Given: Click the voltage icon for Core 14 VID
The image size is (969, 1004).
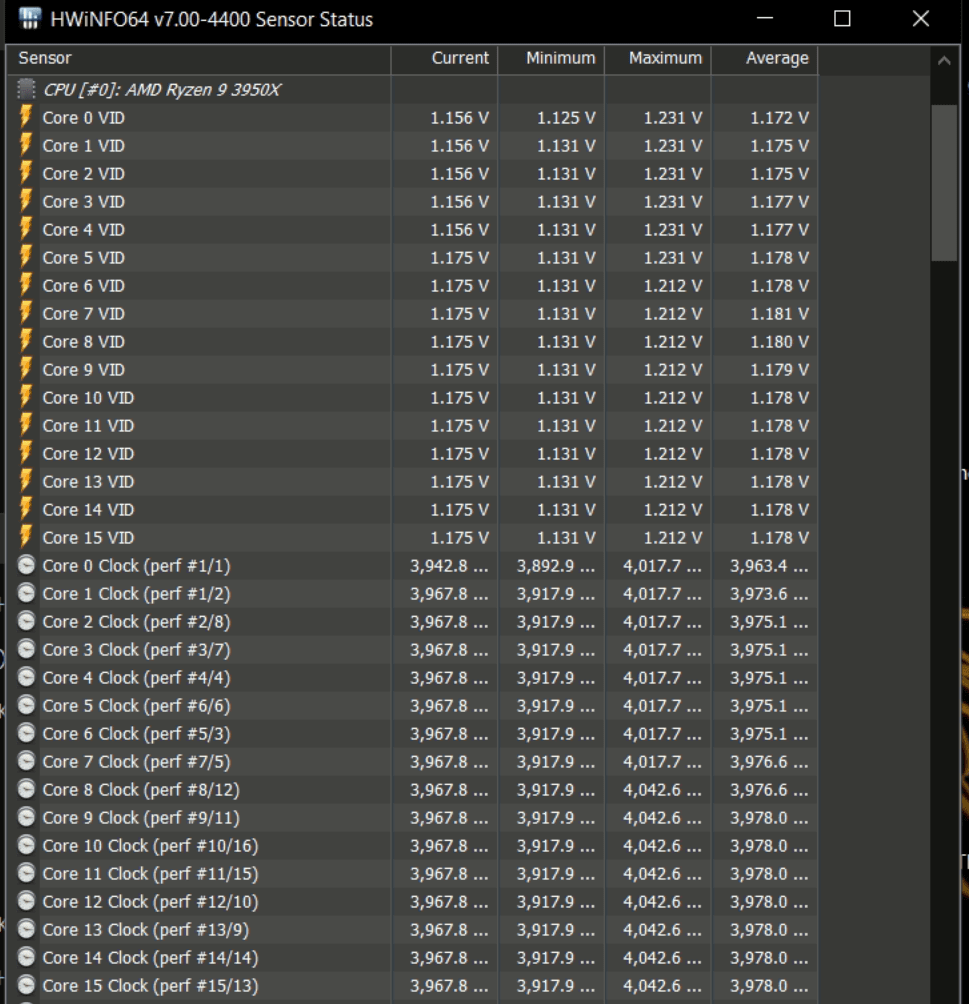Looking at the screenshot, I should [x=26, y=510].
